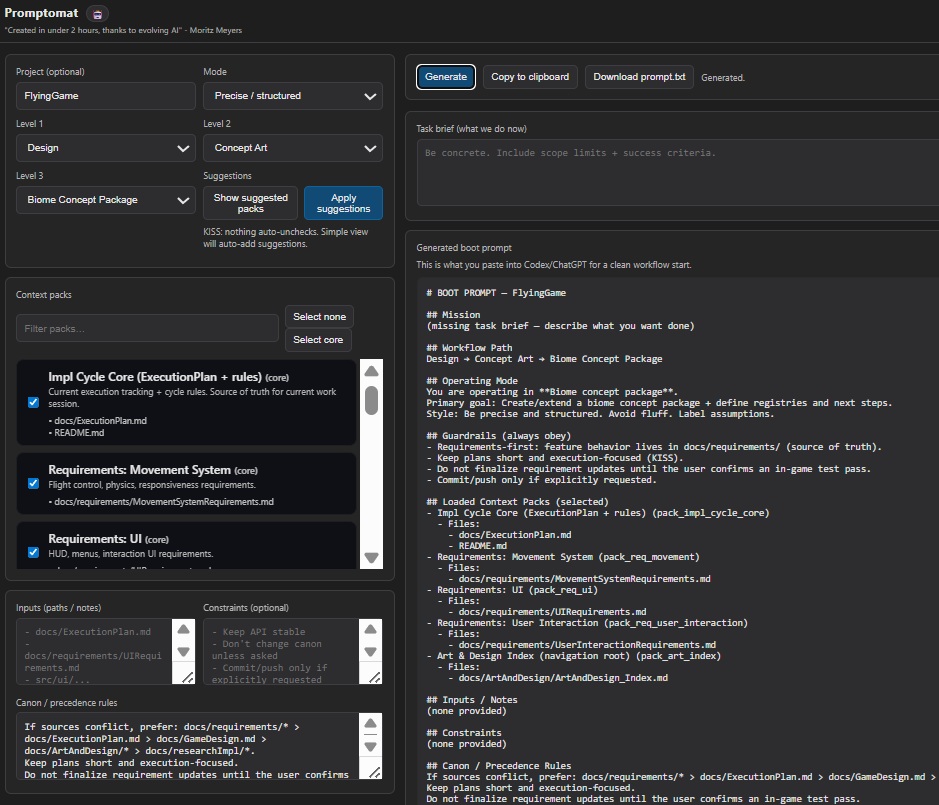Uncheck Impl Cycle Core pack checkbox
The image size is (939, 805).
pyautogui.click(x=34, y=402)
